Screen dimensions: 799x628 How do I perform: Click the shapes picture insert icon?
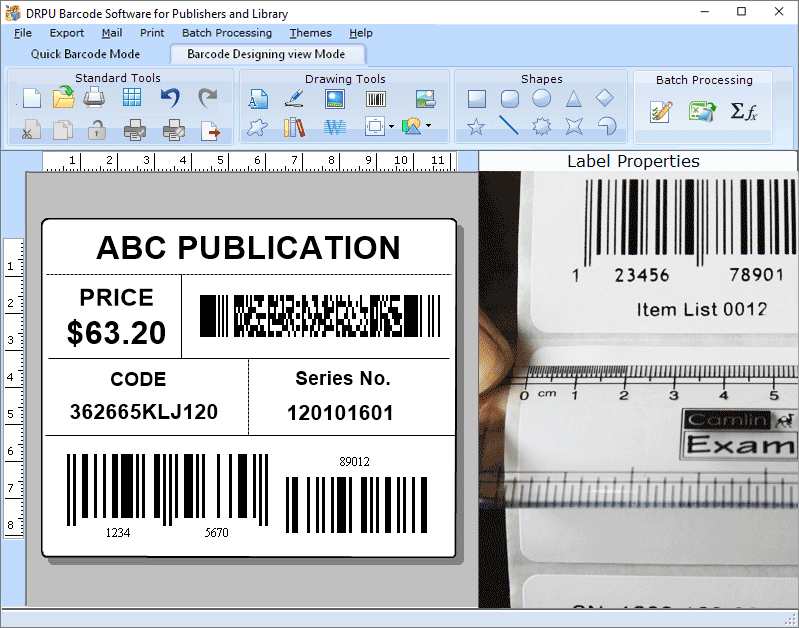(412, 126)
